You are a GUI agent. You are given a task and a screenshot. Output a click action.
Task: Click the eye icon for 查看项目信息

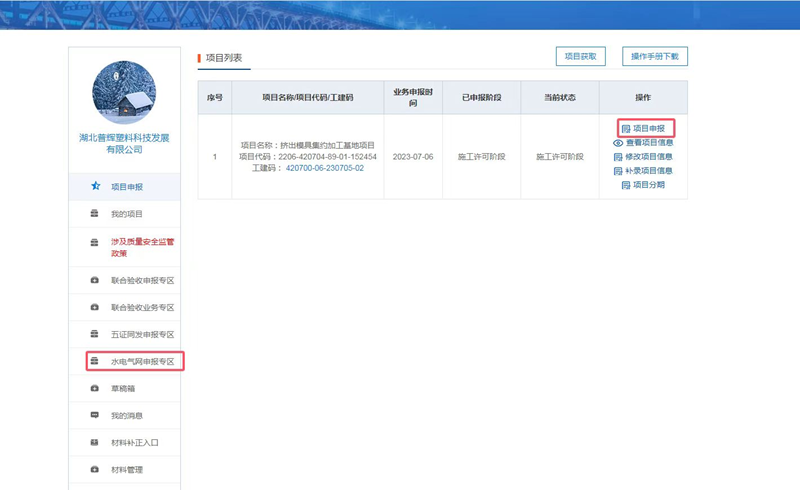(x=618, y=143)
